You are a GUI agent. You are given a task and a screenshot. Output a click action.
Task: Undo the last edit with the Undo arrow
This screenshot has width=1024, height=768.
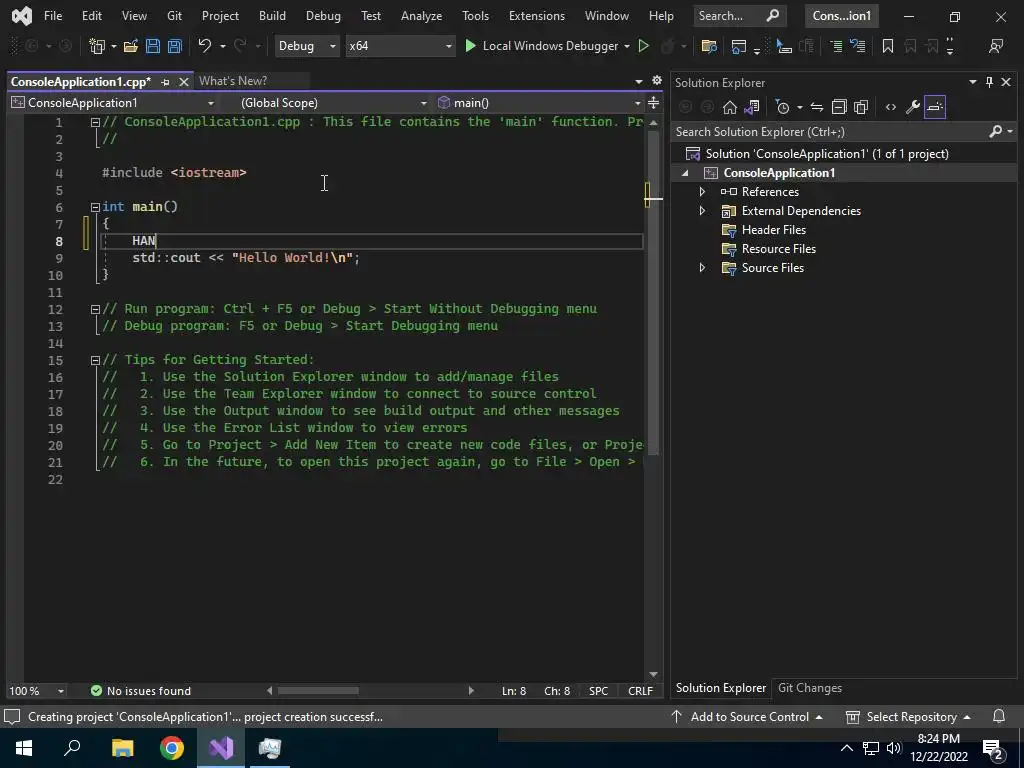pos(204,46)
